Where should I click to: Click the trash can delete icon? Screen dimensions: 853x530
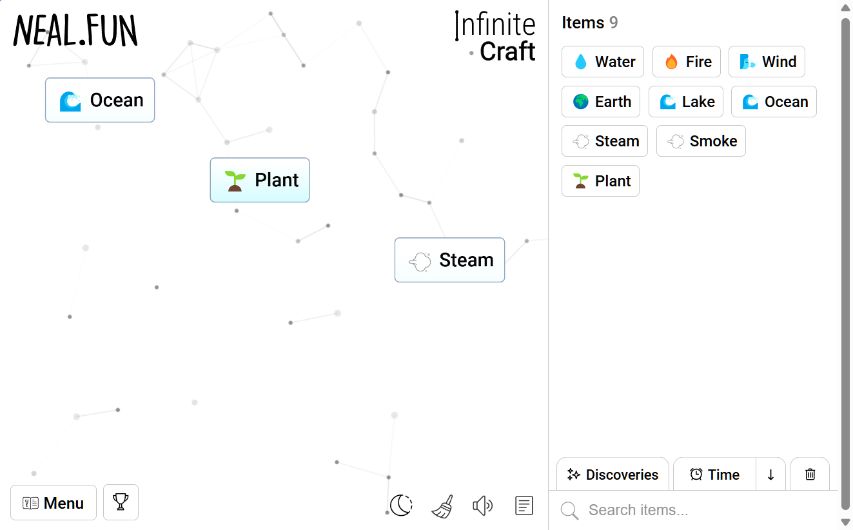pyautogui.click(x=810, y=474)
